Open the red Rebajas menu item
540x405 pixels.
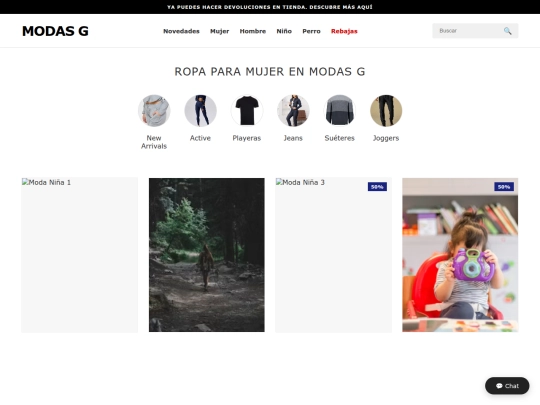click(x=344, y=31)
